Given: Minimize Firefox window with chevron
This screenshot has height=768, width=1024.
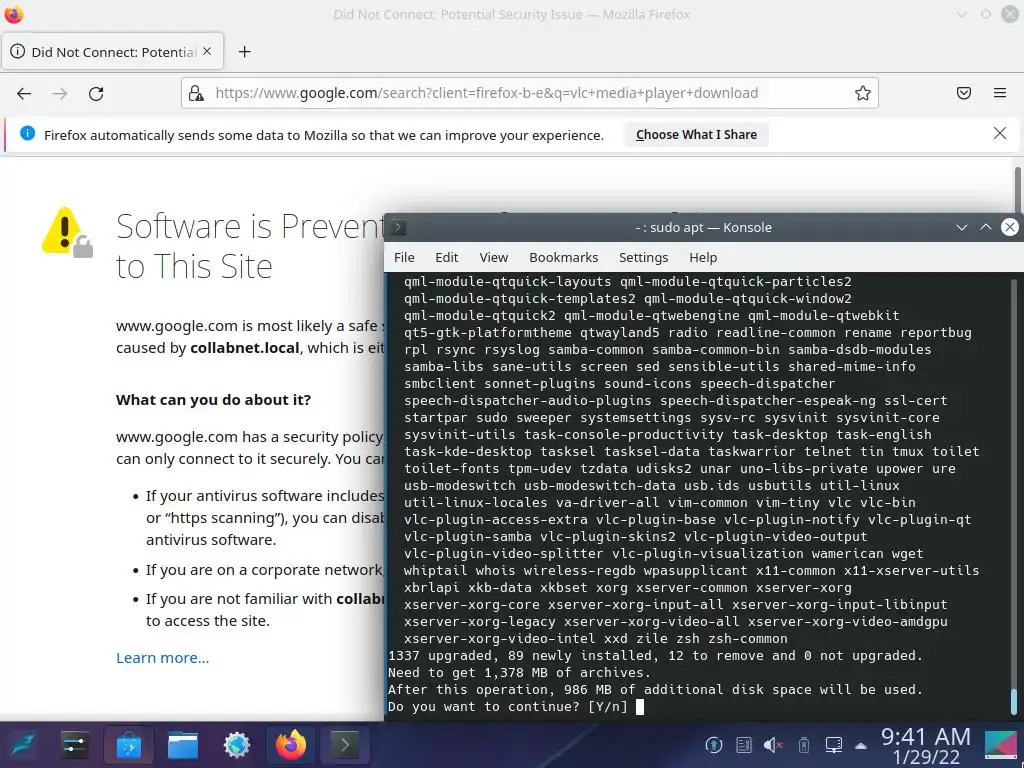Looking at the screenshot, I should tap(961, 14).
